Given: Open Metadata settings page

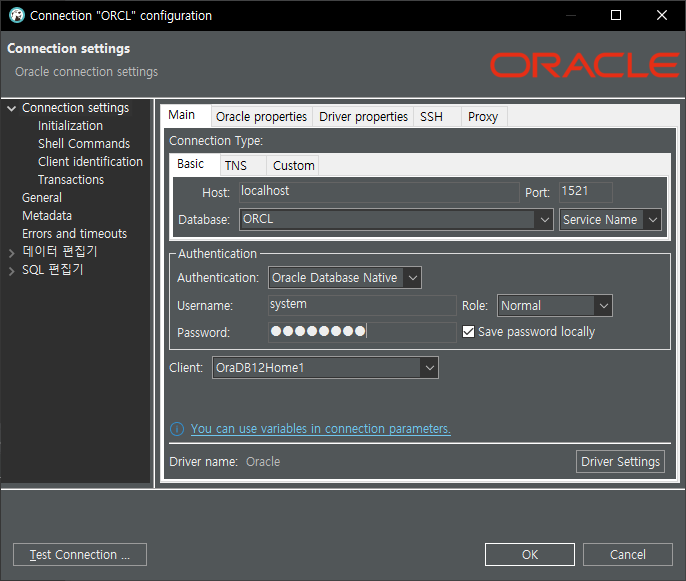Looking at the screenshot, I should [47, 216].
